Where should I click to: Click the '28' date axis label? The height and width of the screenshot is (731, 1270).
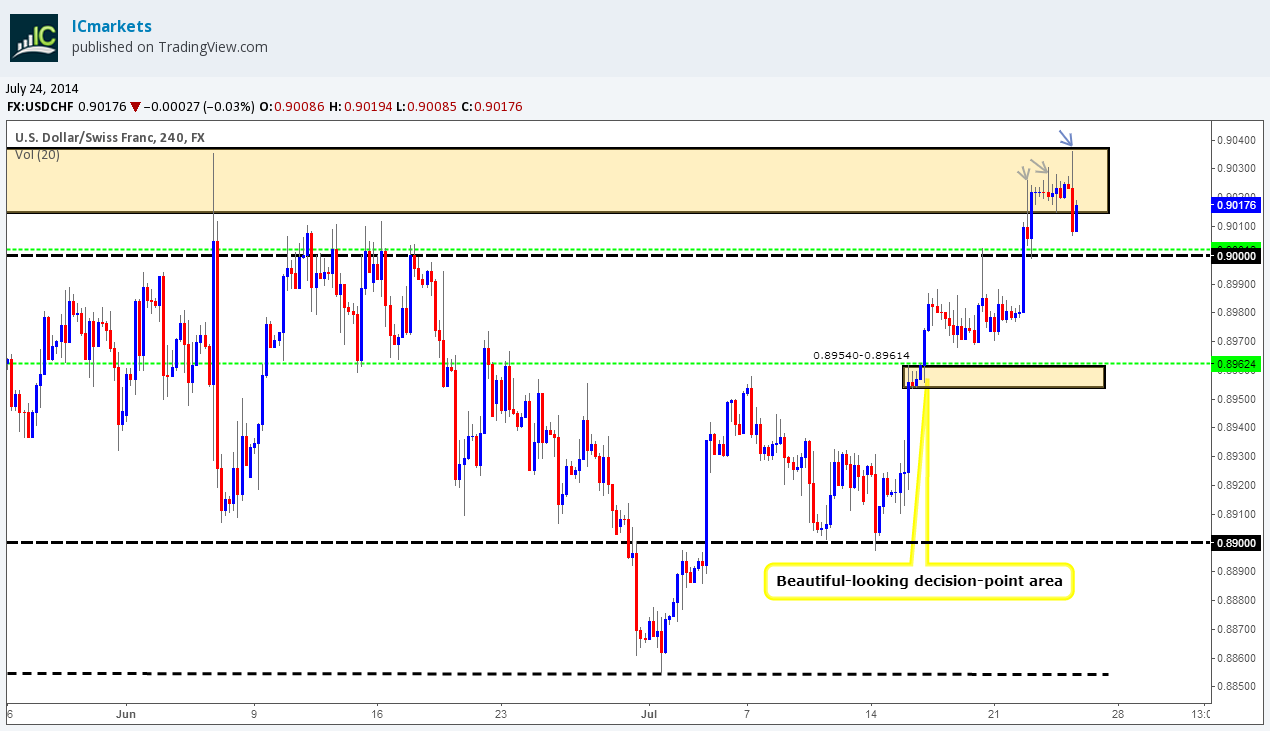click(x=1118, y=714)
